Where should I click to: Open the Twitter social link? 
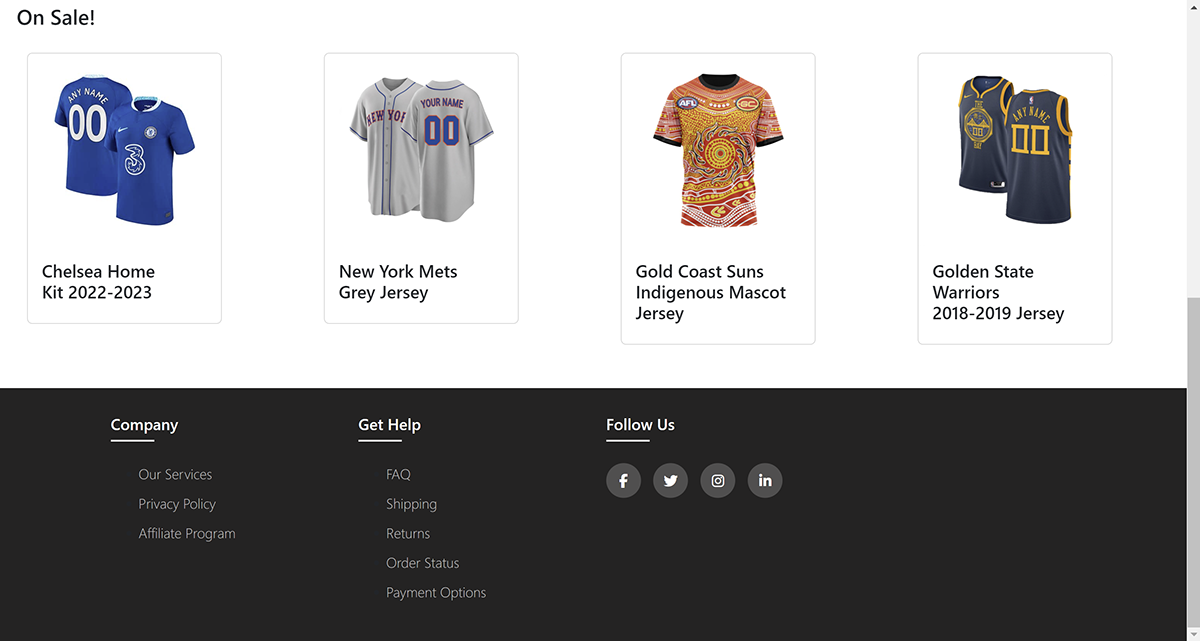pos(670,481)
